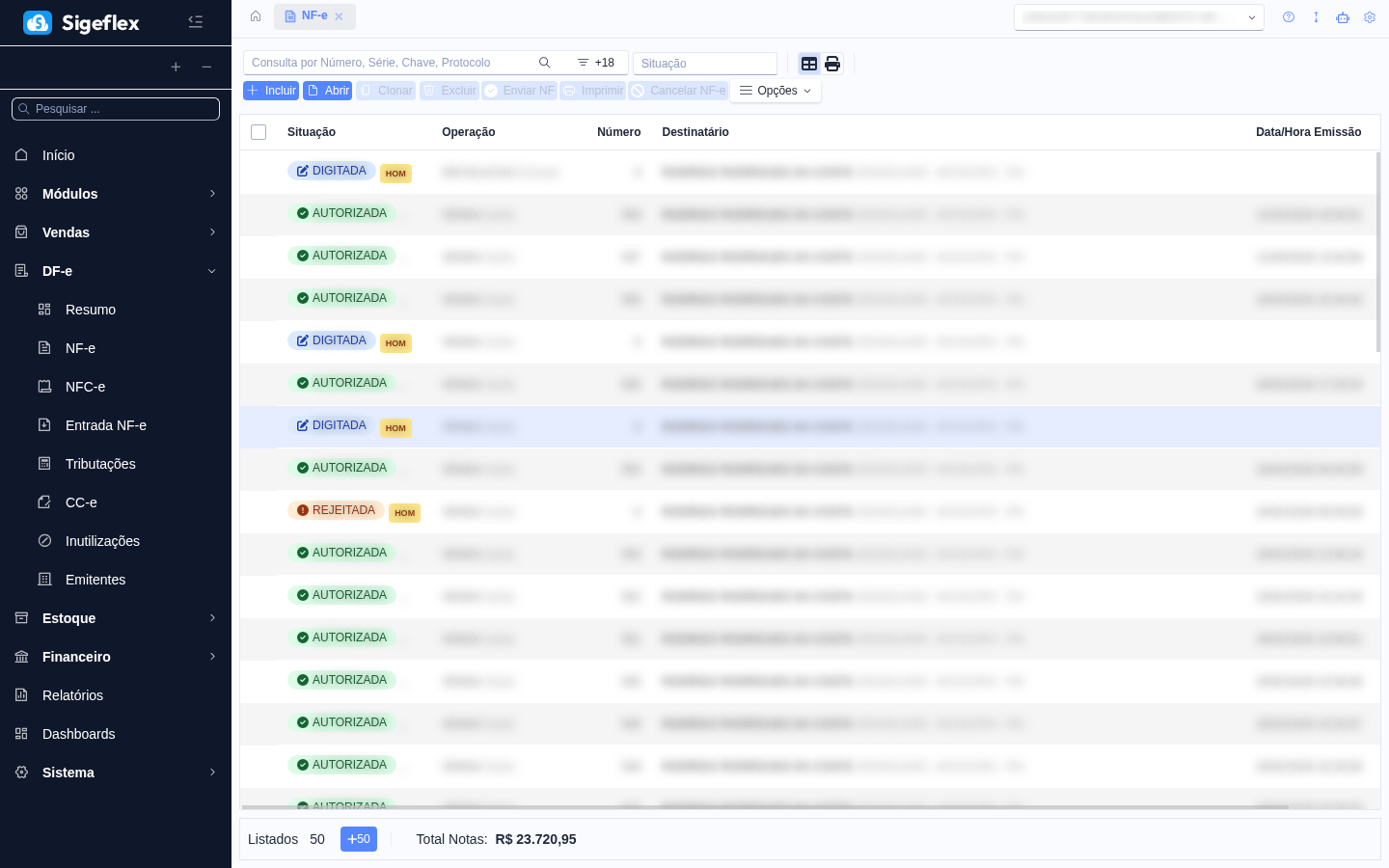Click the home icon in the tab bar
Screen dimensions: 1389x868
coord(256,16)
